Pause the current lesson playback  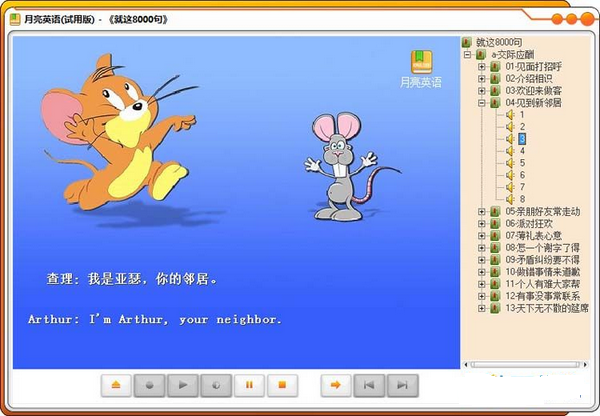click(249, 384)
